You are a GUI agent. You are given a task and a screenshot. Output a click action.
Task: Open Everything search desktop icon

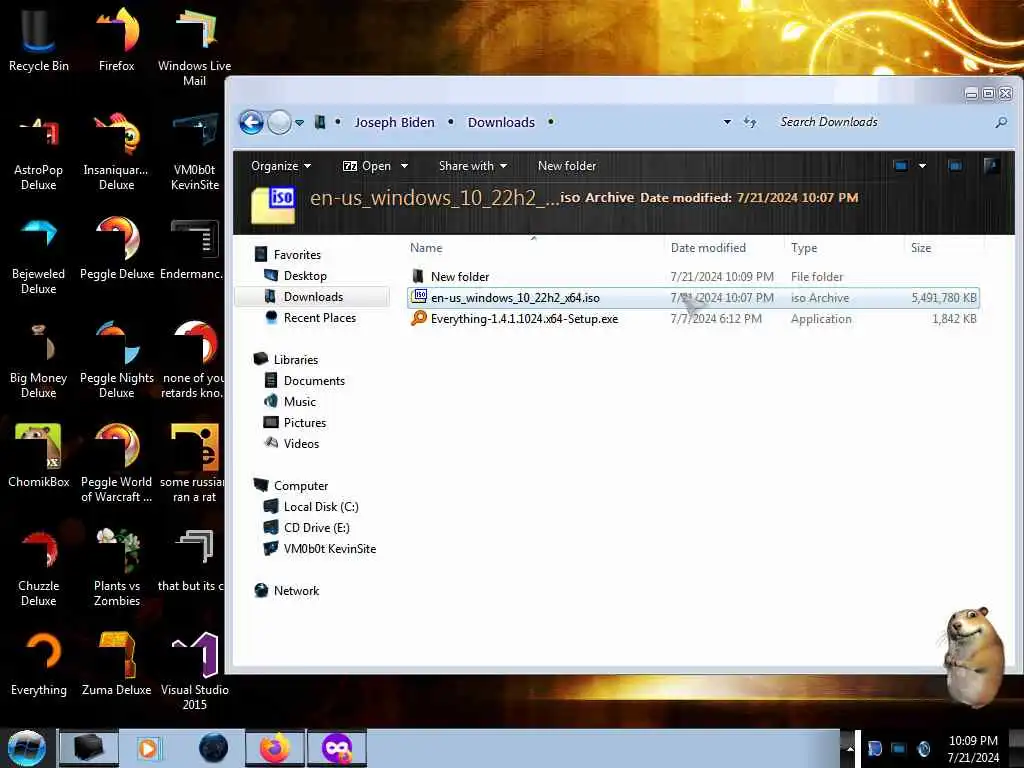coord(39,664)
